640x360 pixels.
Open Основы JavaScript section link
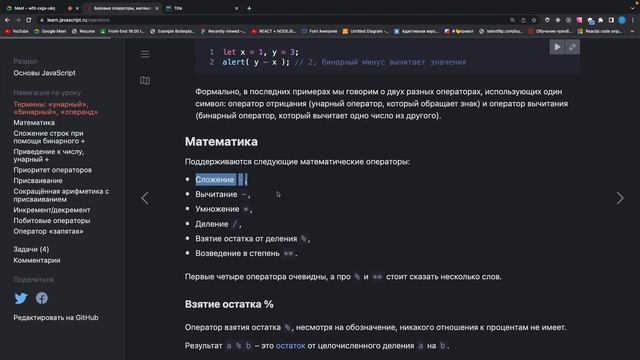tap(44, 73)
